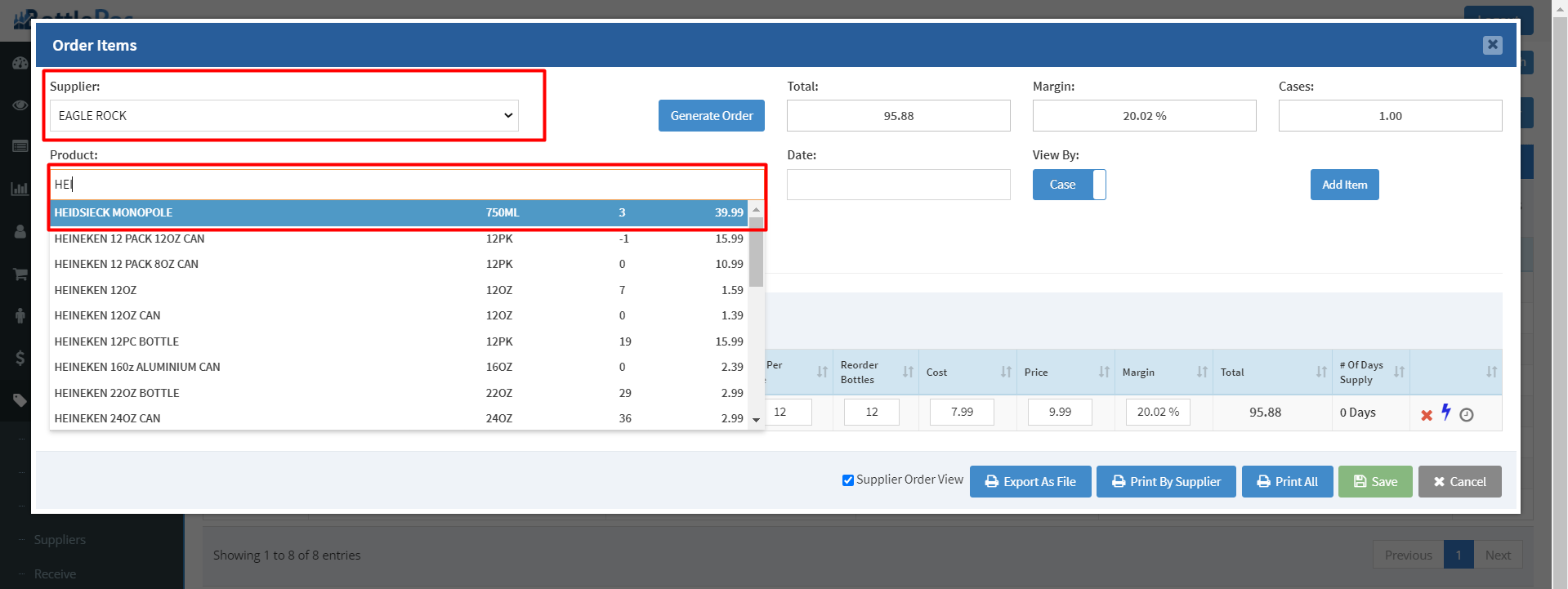Click the Margin field showing 20.02 %
Screen dimensions: 1568x589
coord(1144,116)
